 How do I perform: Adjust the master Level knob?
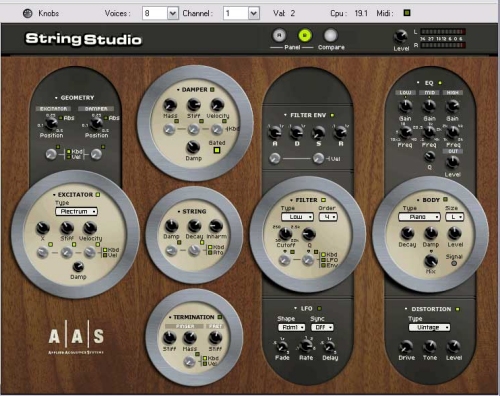coord(401,37)
